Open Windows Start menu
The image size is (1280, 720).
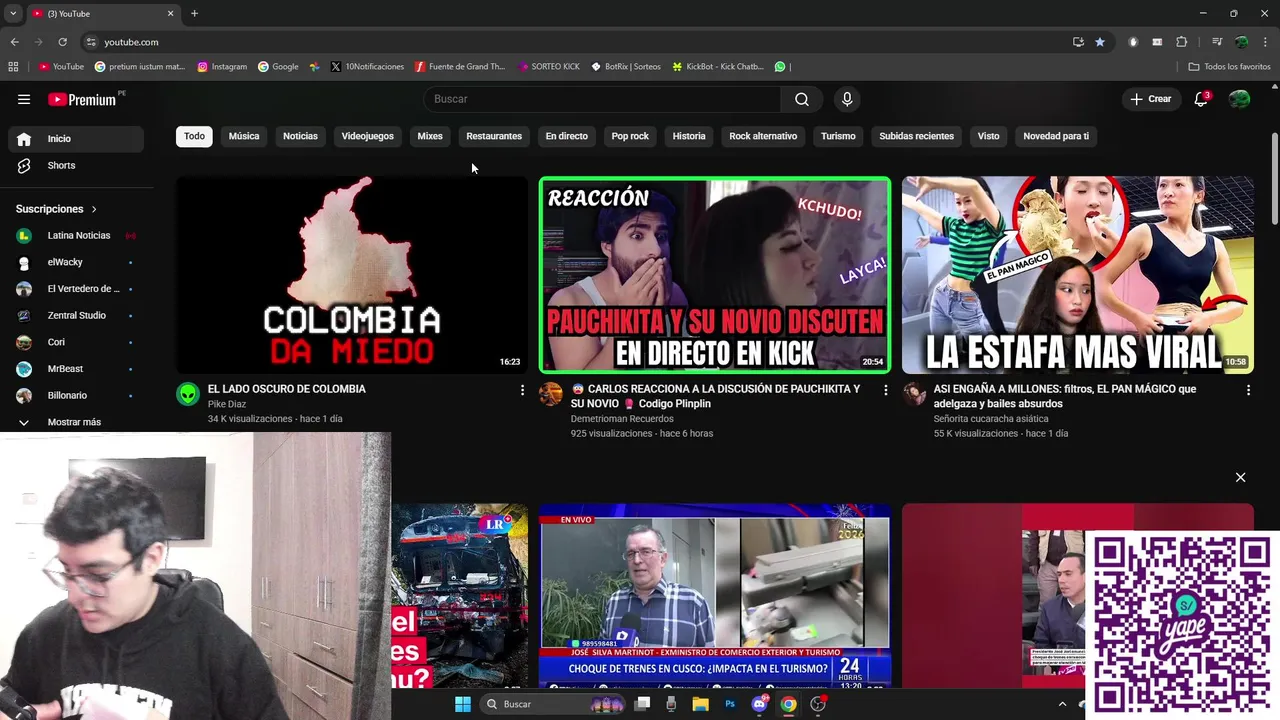[463, 704]
